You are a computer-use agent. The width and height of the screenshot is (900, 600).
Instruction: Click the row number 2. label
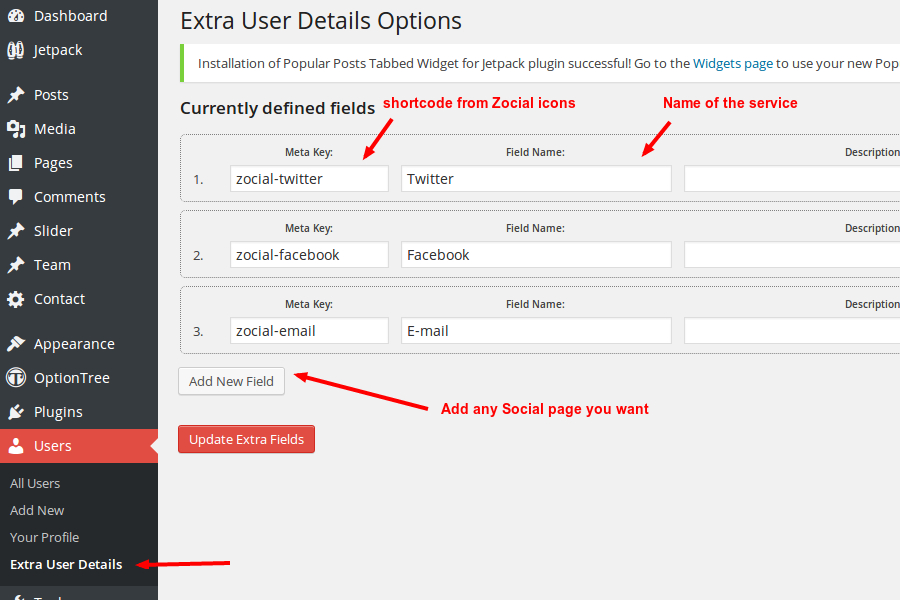198,256
